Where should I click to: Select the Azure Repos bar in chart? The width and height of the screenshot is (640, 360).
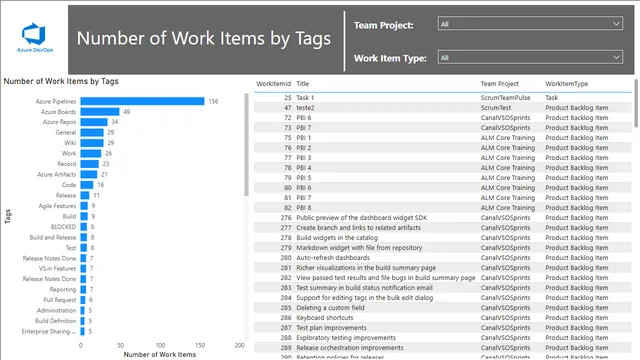click(94, 122)
